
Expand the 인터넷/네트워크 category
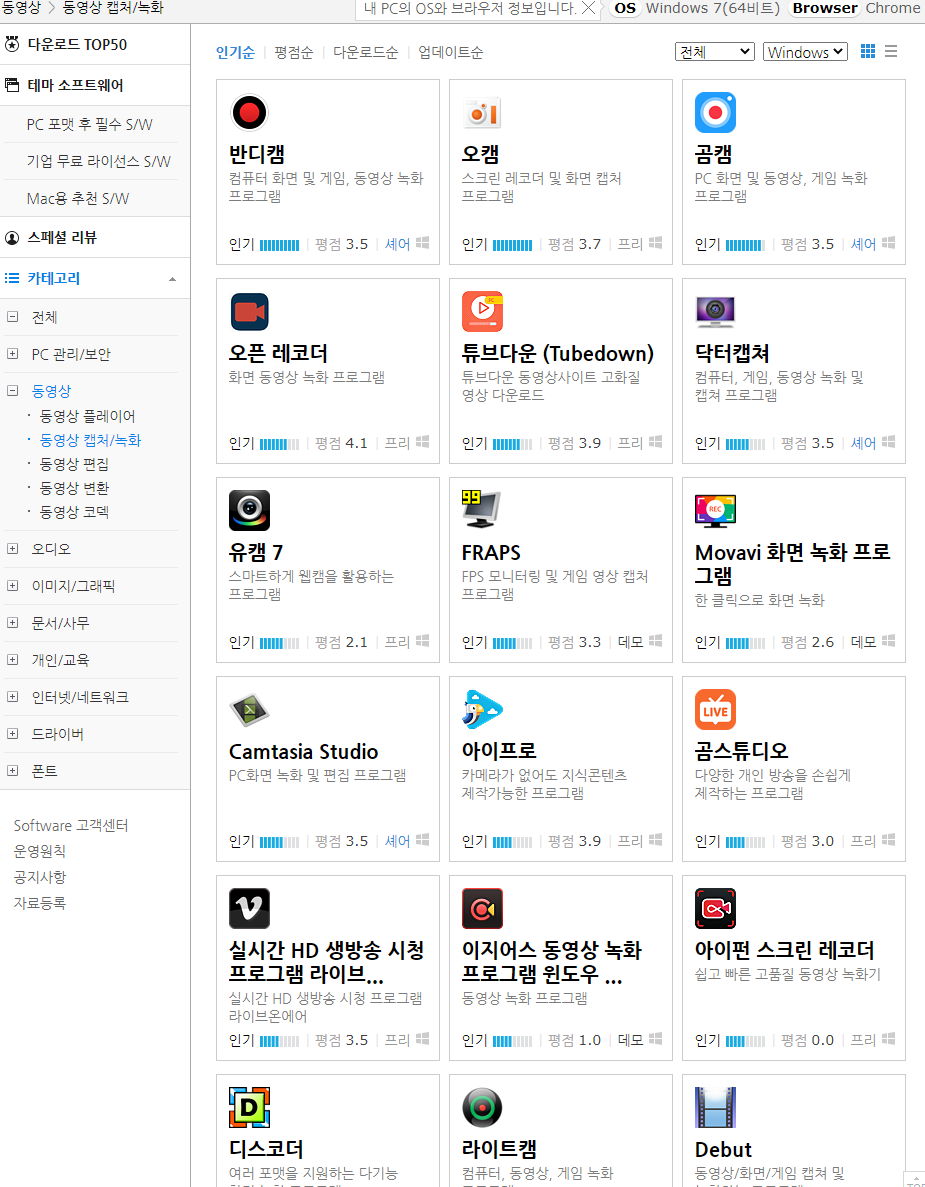pos(12,697)
